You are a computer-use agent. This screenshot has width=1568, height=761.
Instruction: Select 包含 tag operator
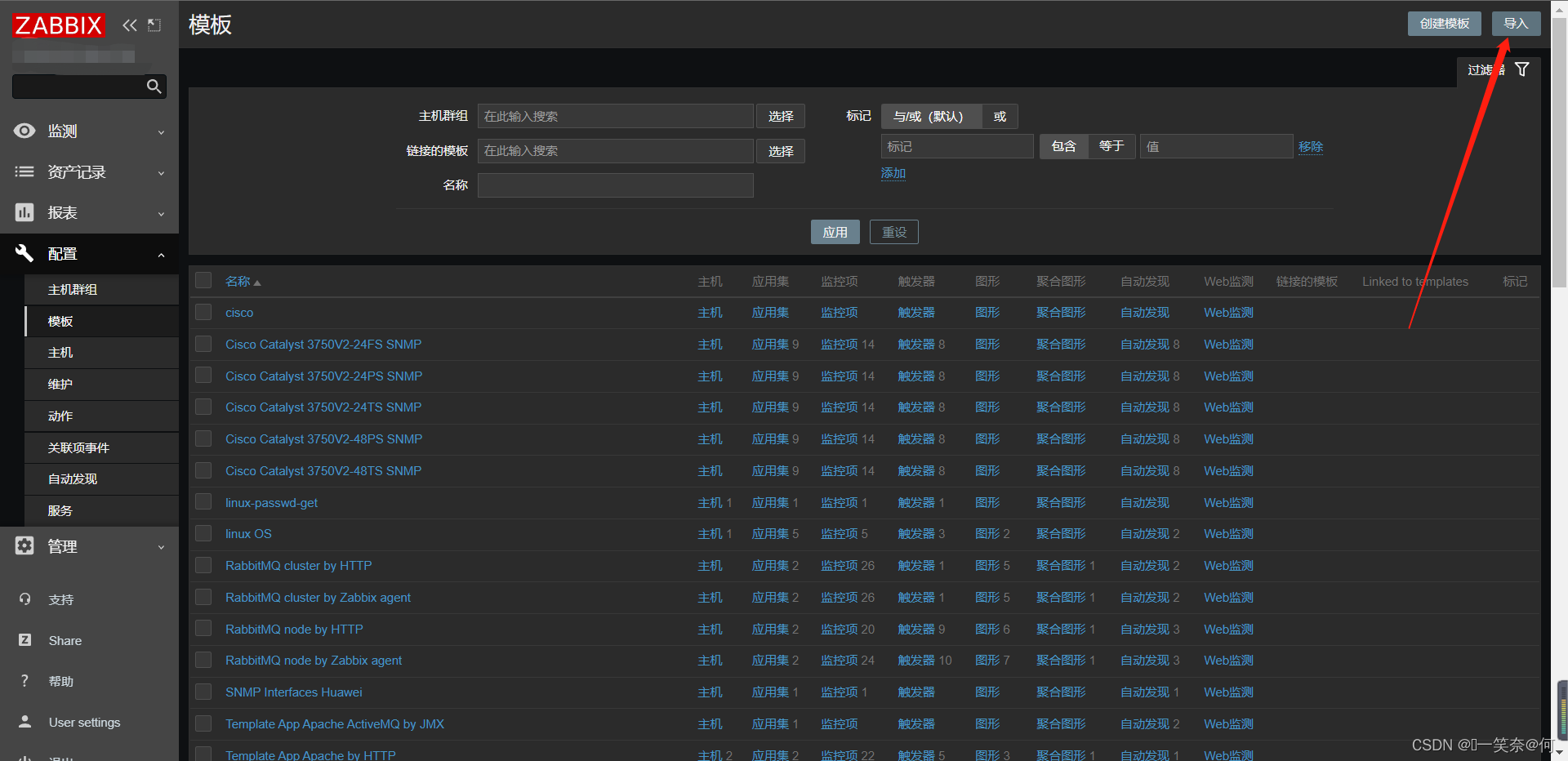(1063, 146)
